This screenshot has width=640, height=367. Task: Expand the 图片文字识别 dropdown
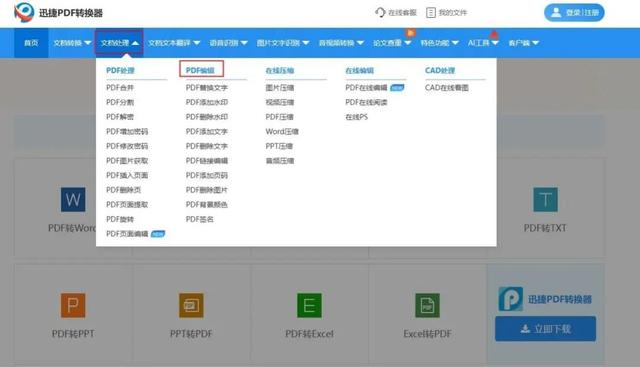[x=283, y=43]
